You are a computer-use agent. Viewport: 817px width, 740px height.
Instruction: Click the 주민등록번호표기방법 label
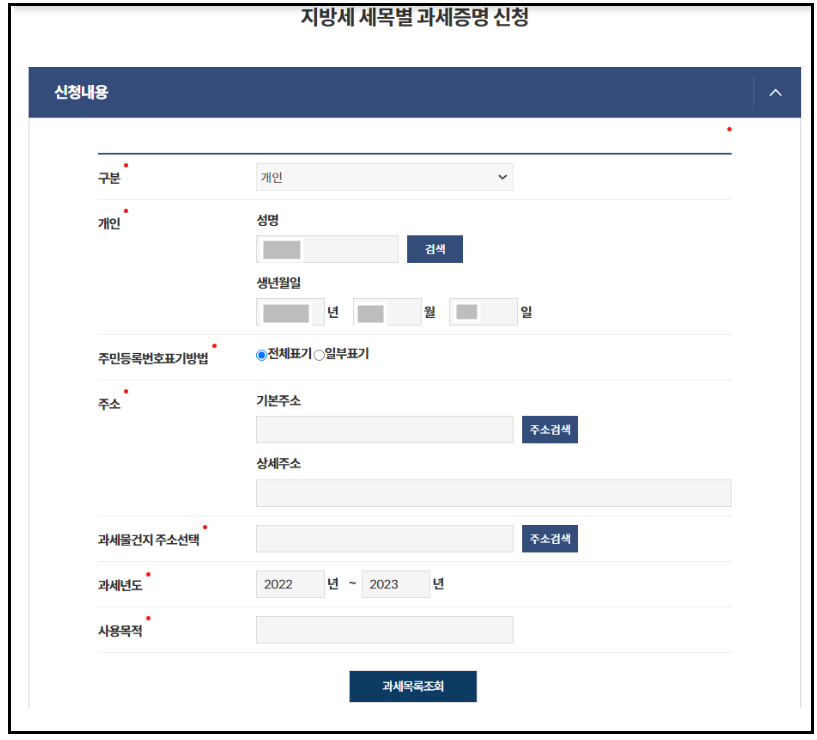point(153,359)
